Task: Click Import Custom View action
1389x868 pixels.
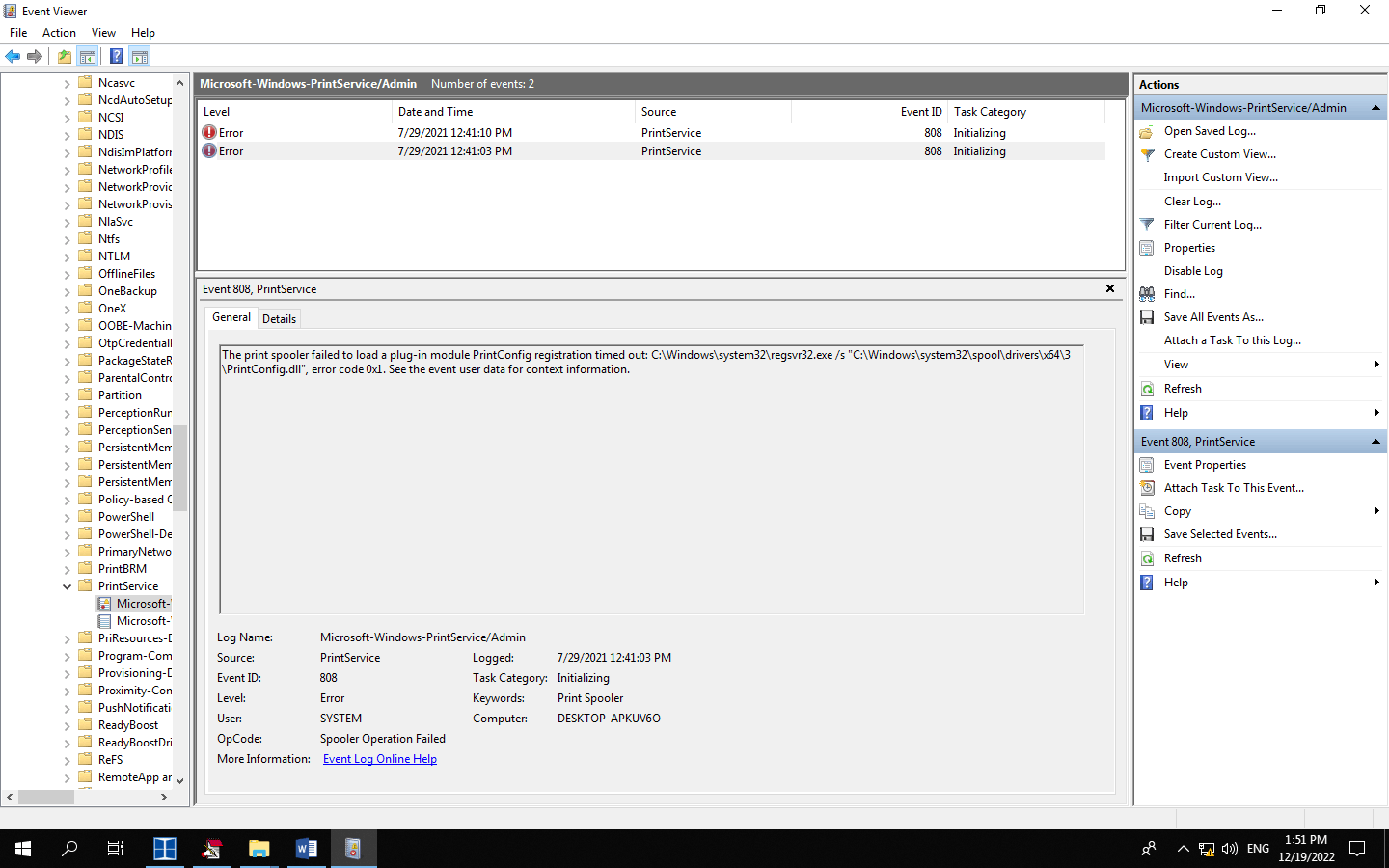Action: 1220,177
